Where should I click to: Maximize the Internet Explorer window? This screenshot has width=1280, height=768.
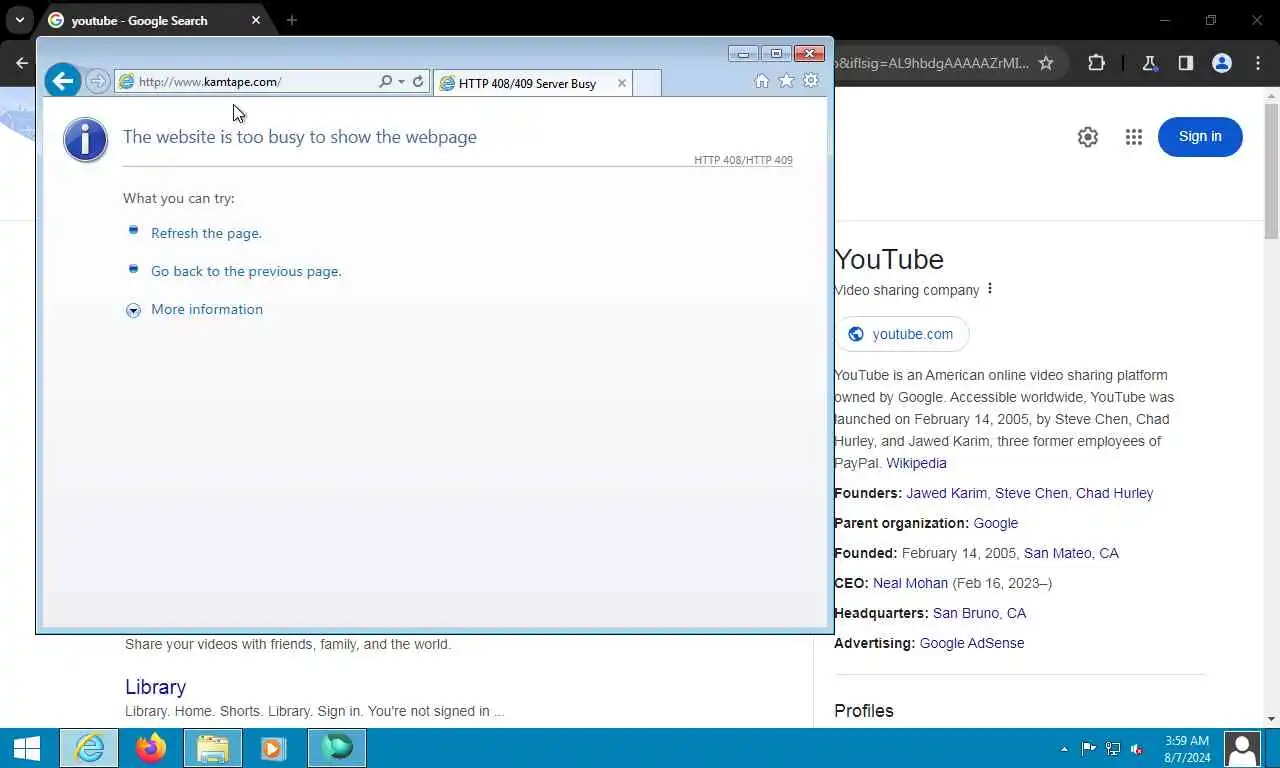pyautogui.click(x=776, y=54)
